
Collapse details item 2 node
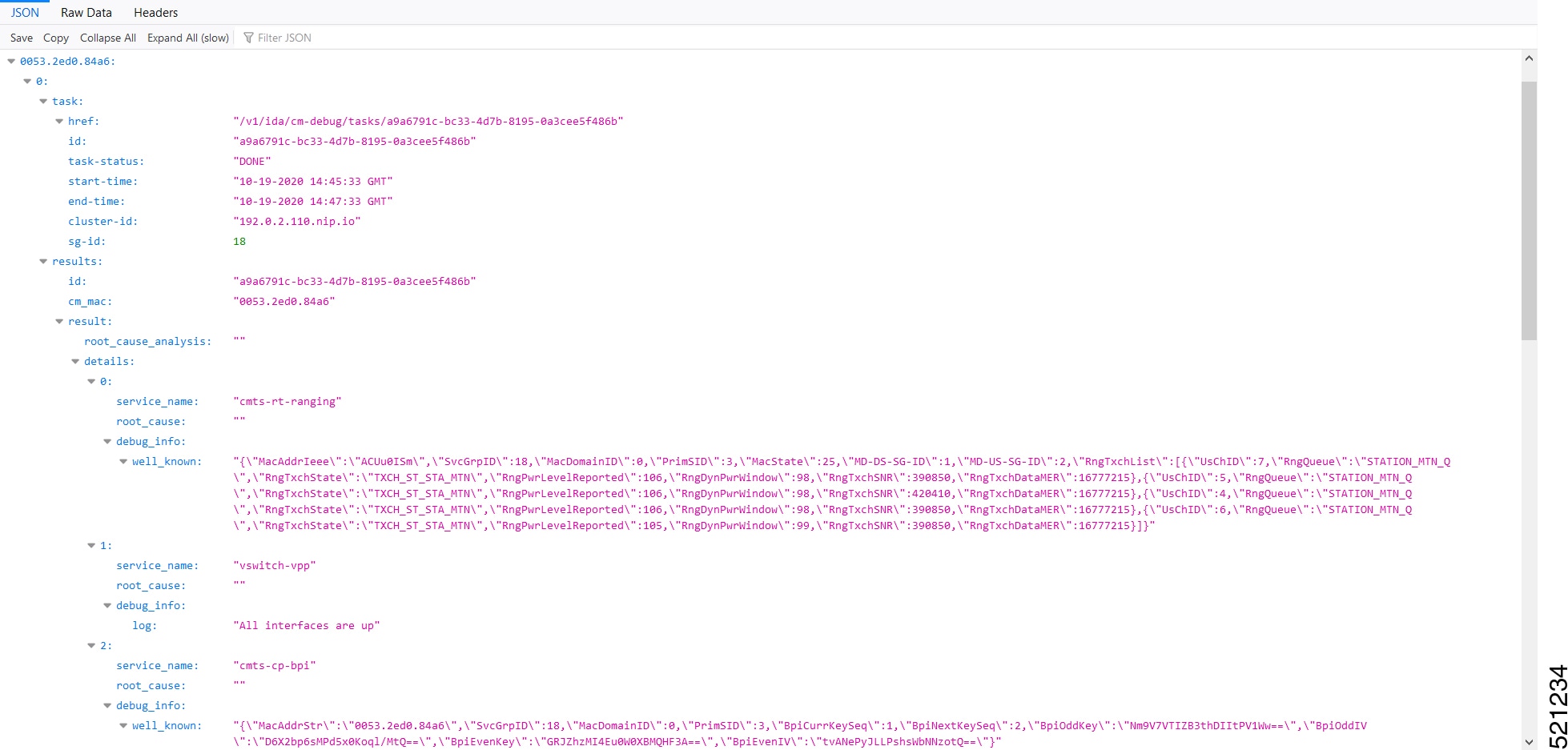(x=91, y=645)
